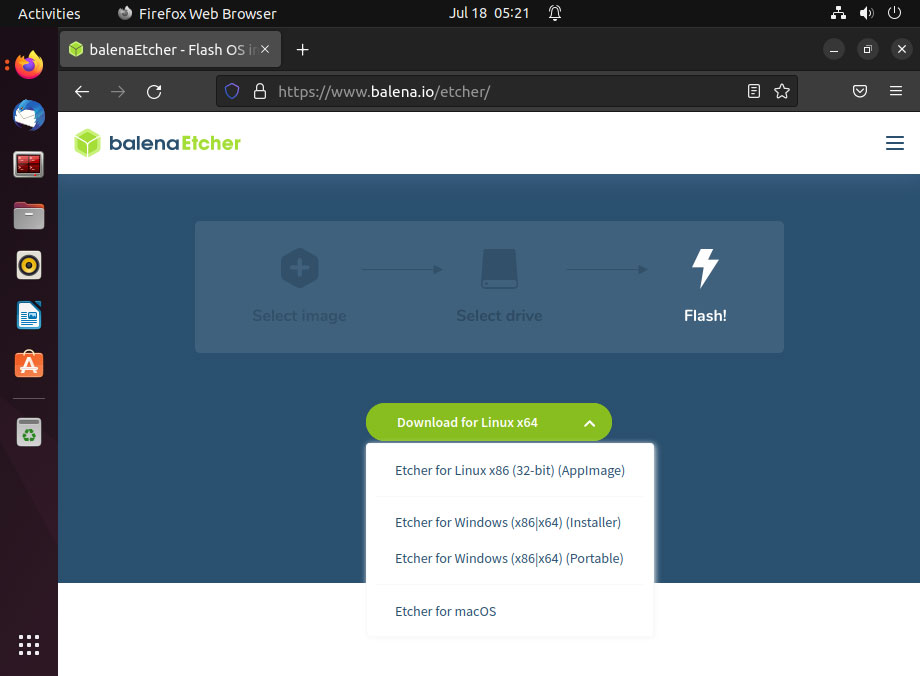The height and width of the screenshot is (676, 920).
Task: Click the notification bell icon
Action: point(554,13)
